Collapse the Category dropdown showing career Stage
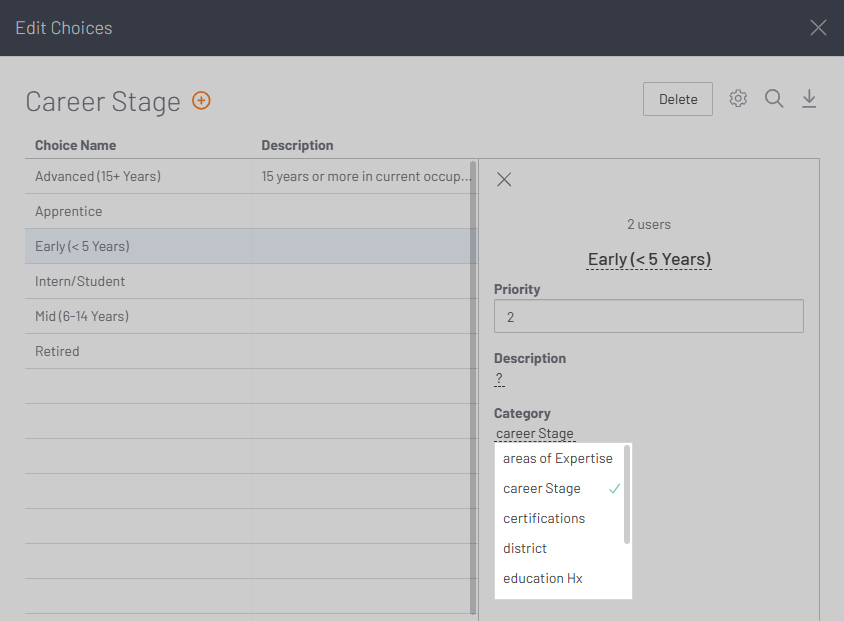Viewport: 844px width, 621px height. click(x=535, y=434)
